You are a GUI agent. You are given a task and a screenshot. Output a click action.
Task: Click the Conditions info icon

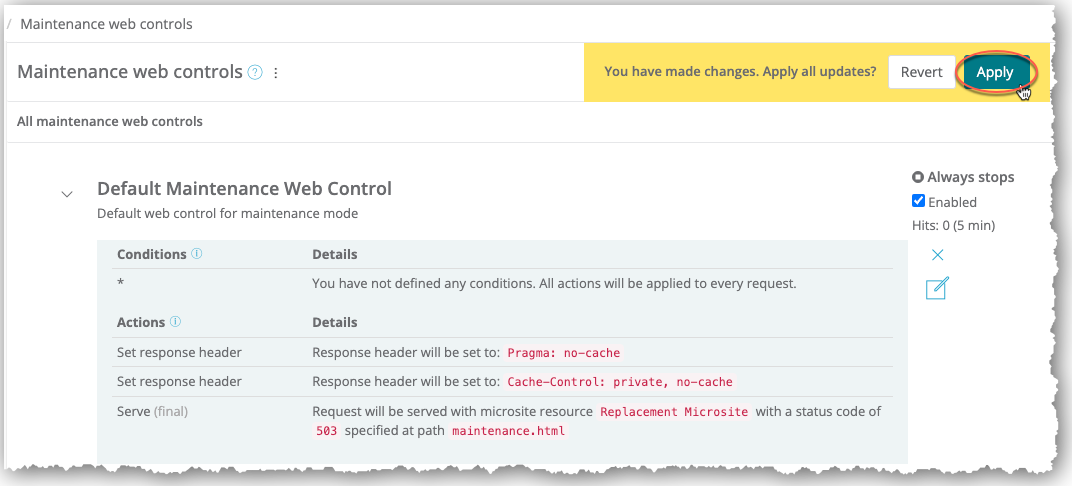(197, 254)
